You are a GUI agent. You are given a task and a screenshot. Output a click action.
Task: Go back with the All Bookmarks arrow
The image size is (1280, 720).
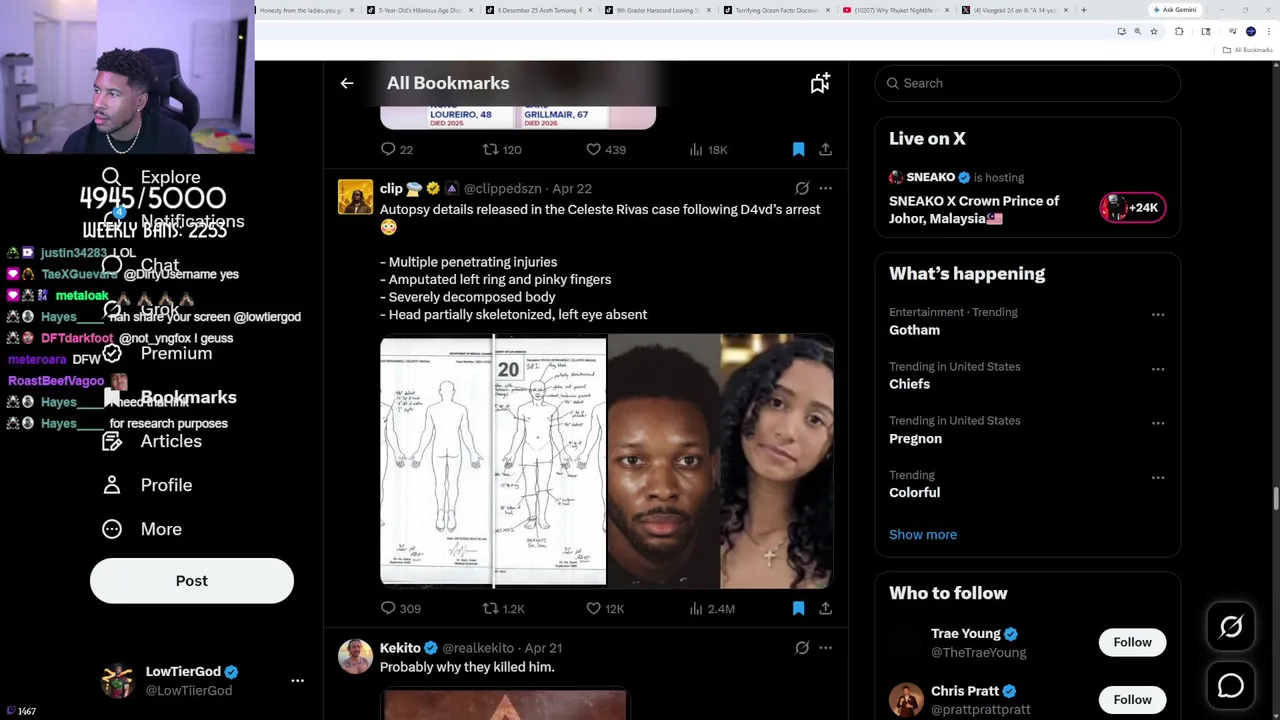347,83
